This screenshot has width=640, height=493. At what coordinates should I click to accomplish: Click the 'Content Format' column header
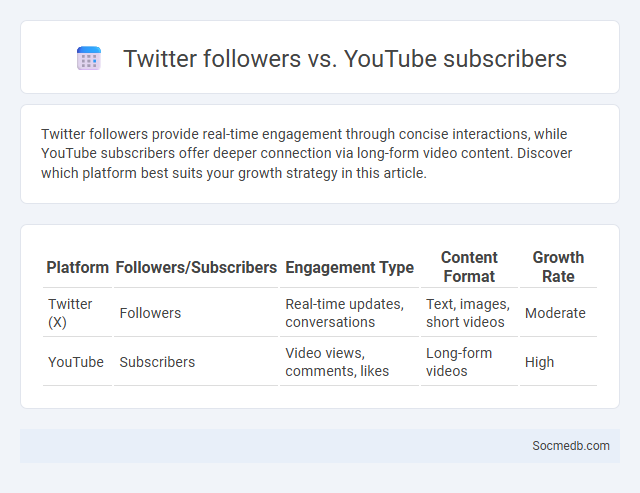[x=469, y=267]
